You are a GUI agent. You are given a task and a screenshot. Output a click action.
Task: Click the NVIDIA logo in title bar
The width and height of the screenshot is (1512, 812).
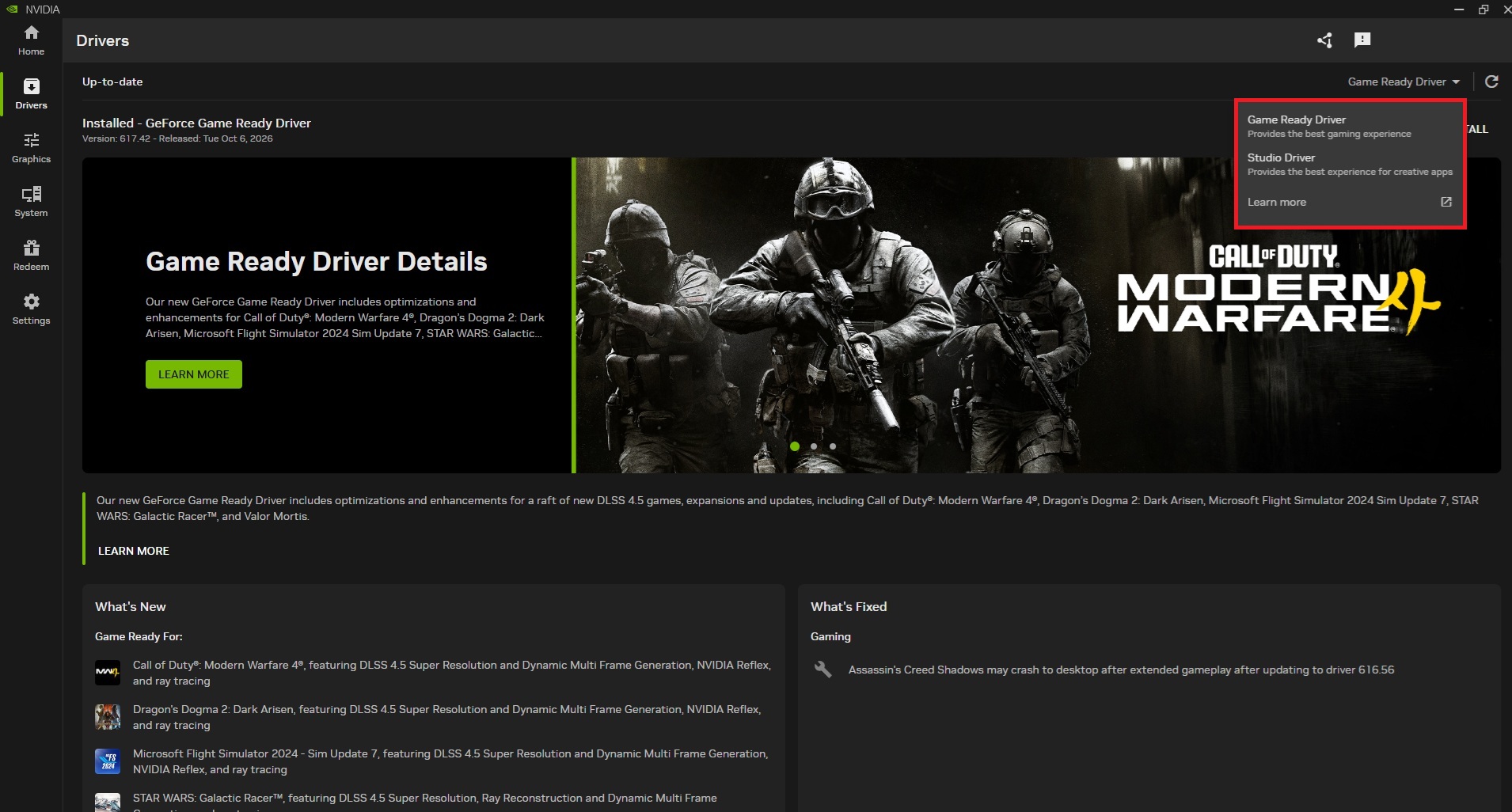12,9
